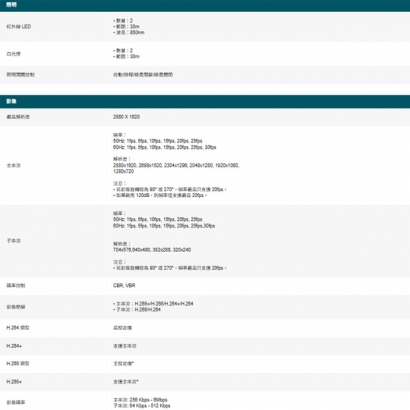Click the H.265 類型 row label
The image size is (410, 410).
pos(18,364)
